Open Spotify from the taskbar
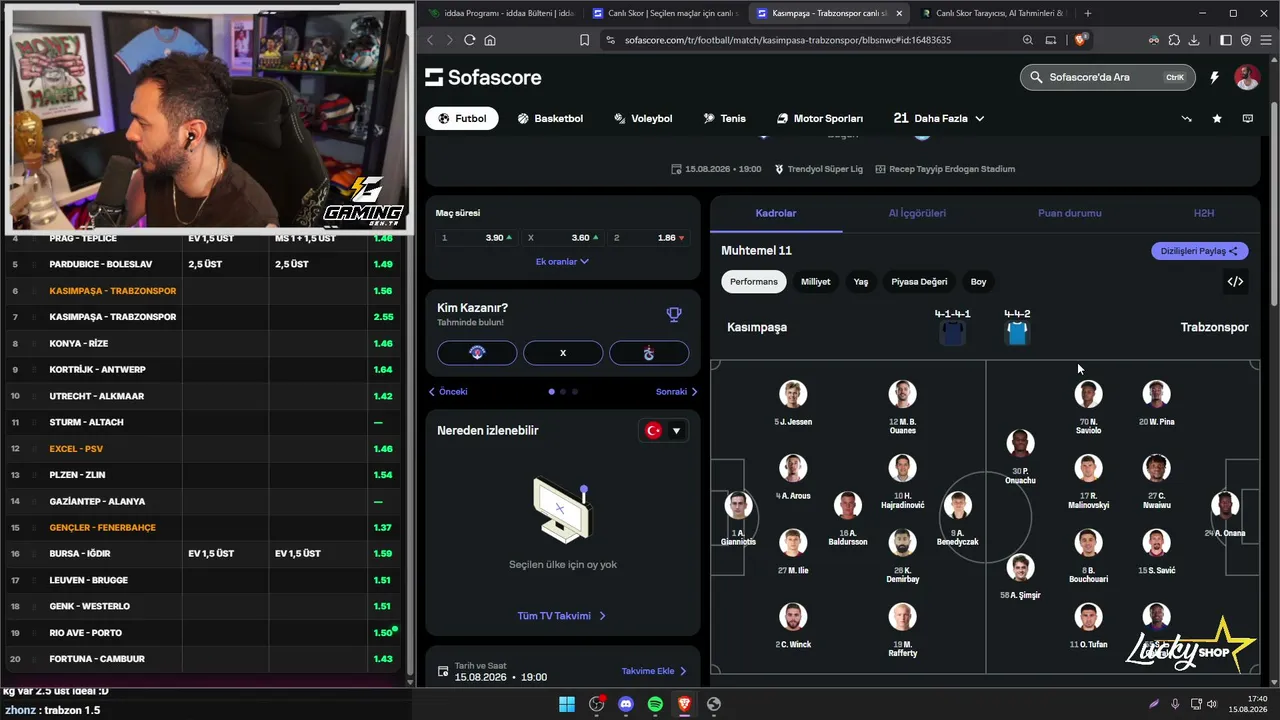The width and height of the screenshot is (1280, 720). point(655,704)
